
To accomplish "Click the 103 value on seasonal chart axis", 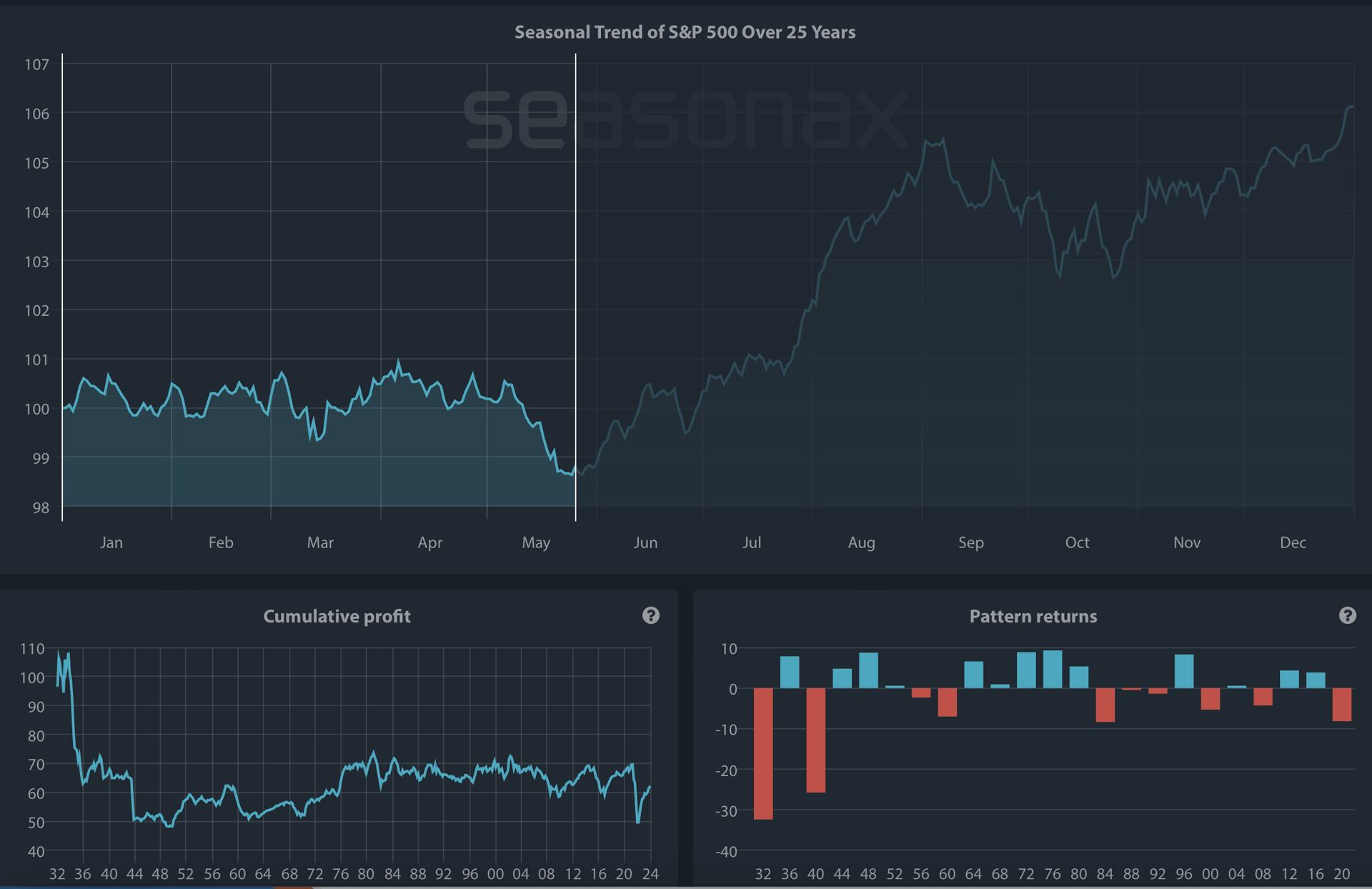I will click(36, 262).
